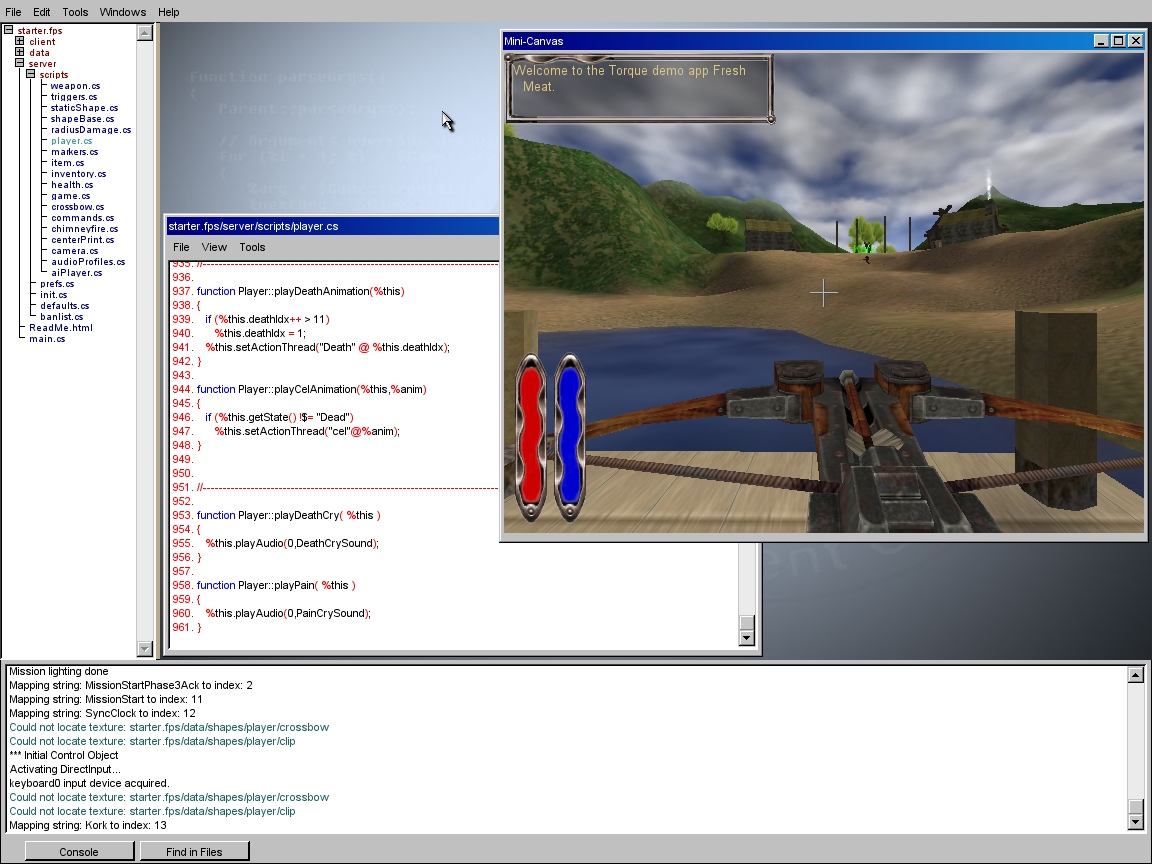Collapse the scripts folder node
This screenshot has width=1152, height=864.
point(30,75)
